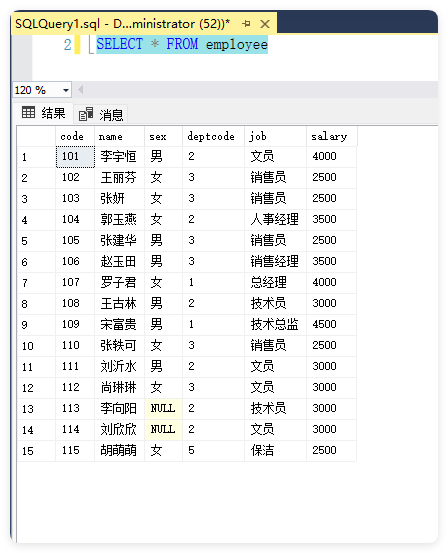Click the employee table name in query
The width and height of the screenshot is (448, 553).
pyautogui.click(x=237, y=45)
